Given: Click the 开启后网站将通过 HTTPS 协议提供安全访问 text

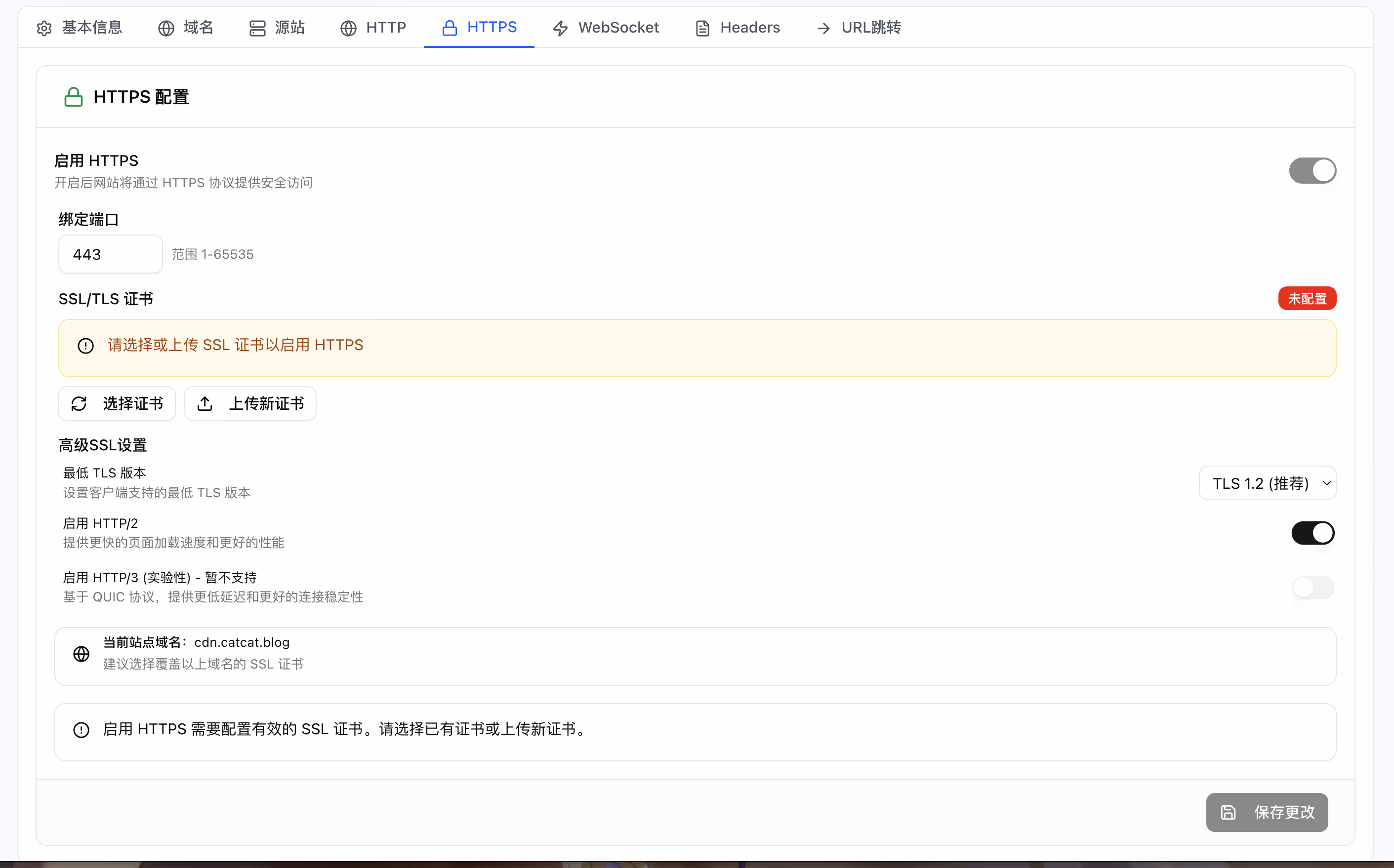Looking at the screenshot, I should (184, 183).
